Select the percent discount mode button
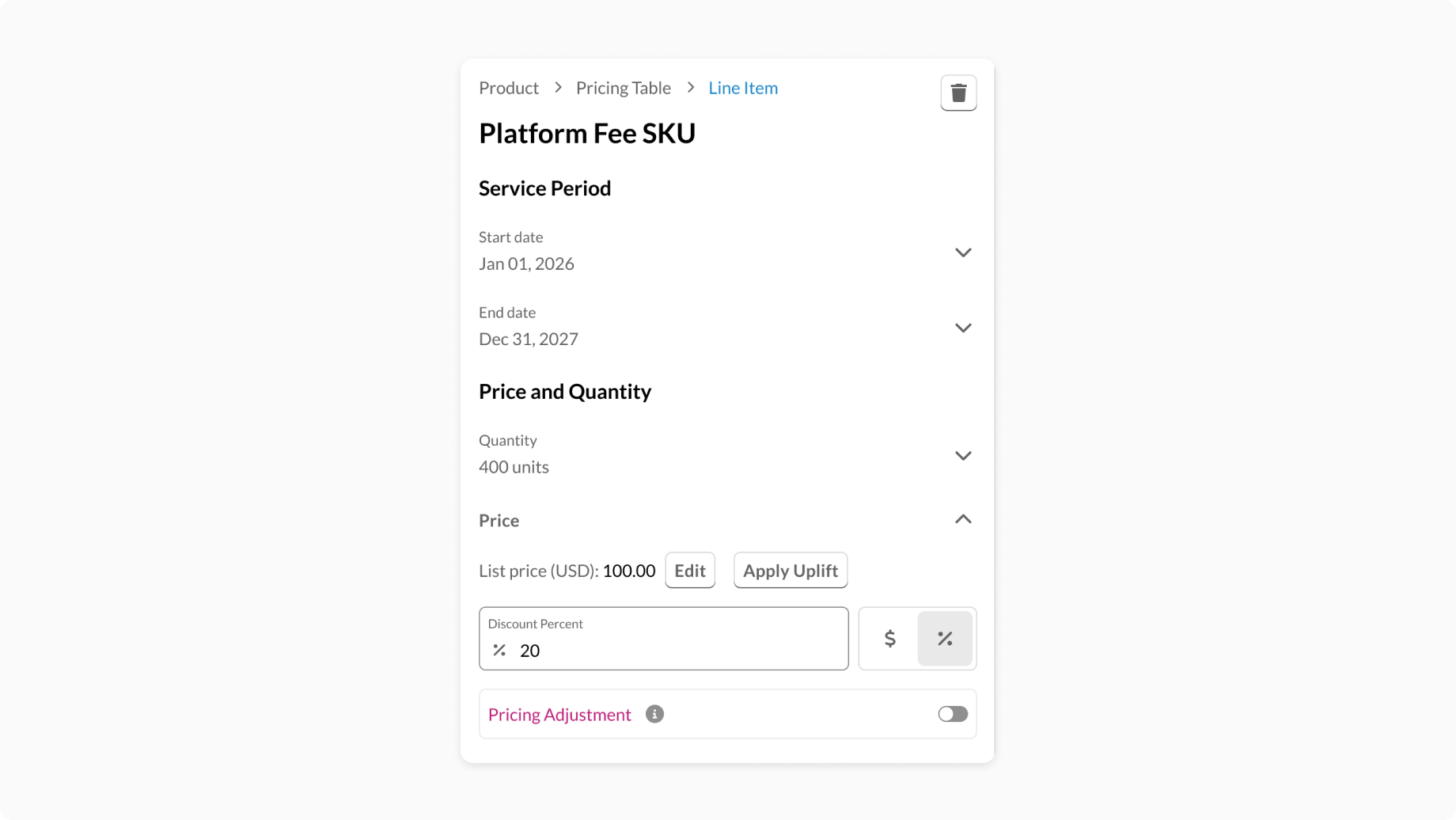 pyautogui.click(x=945, y=639)
